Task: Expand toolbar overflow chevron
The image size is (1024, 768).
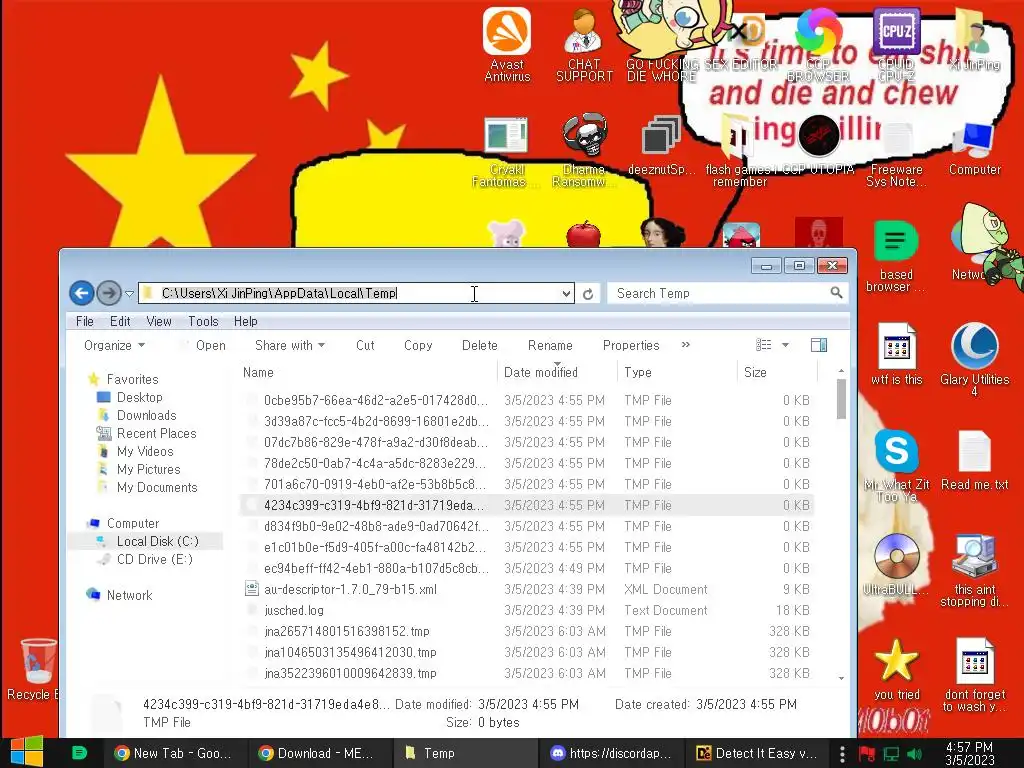Action: click(x=685, y=345)
